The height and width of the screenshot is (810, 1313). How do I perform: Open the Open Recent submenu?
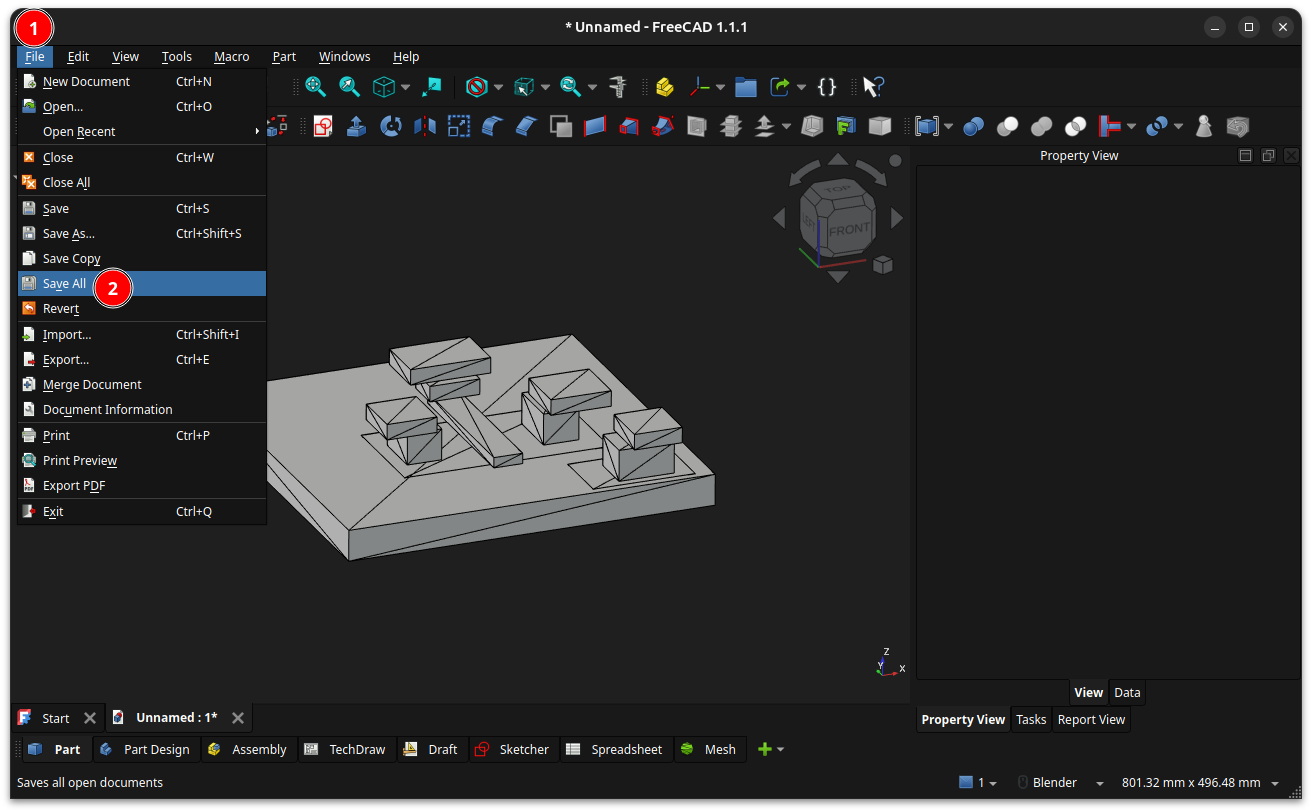coord(142,132)
